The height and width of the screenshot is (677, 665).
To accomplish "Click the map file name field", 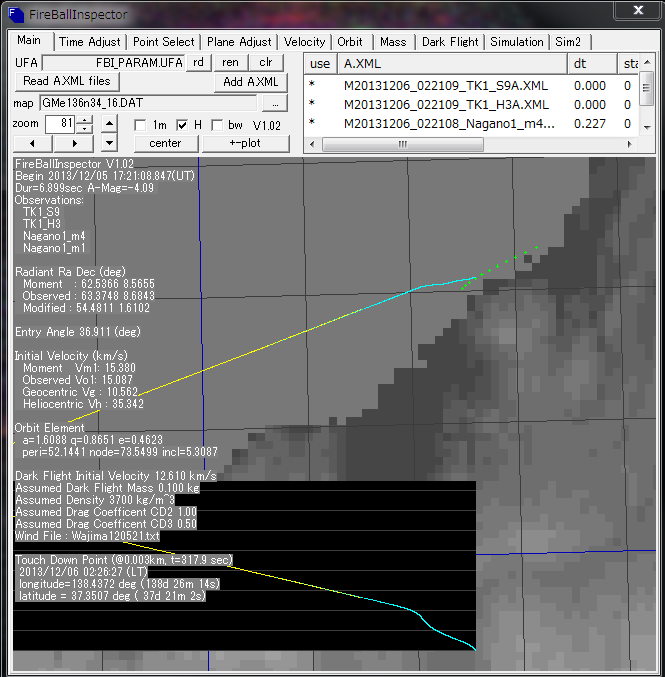I will point(148,103).
